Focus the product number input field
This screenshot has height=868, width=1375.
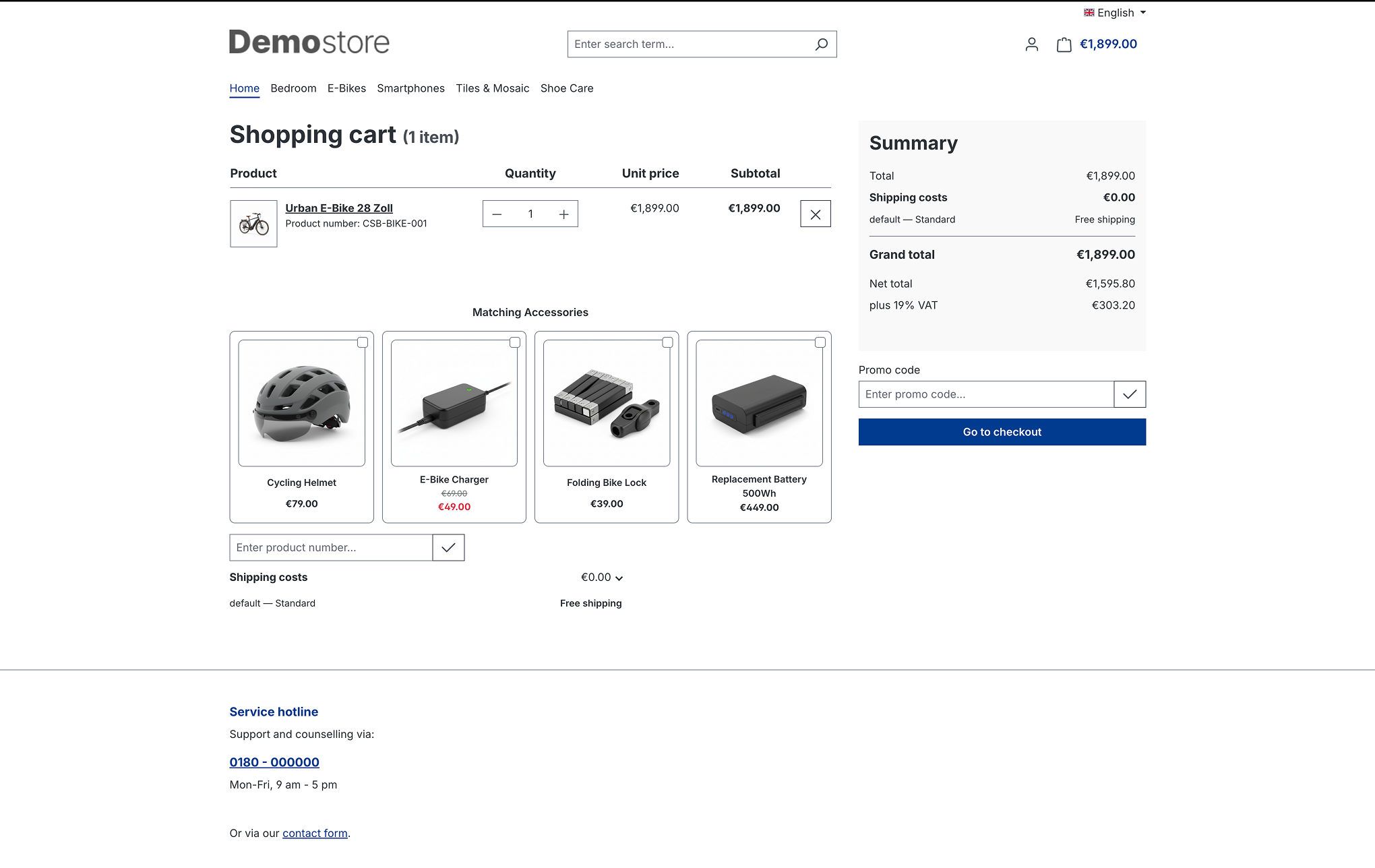(331, 548)
